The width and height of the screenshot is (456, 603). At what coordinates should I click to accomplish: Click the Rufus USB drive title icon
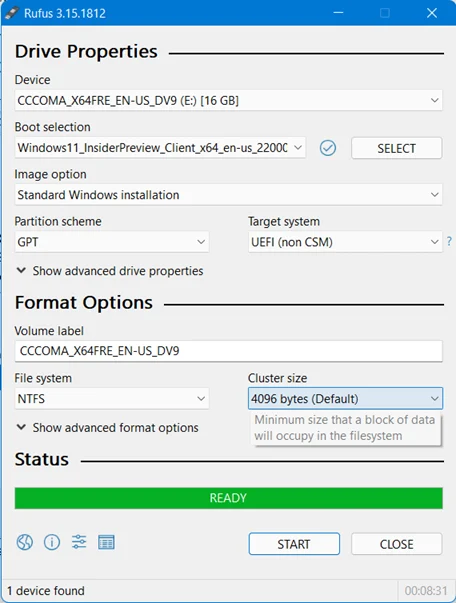pyautogui.click(x=12, y=13)
